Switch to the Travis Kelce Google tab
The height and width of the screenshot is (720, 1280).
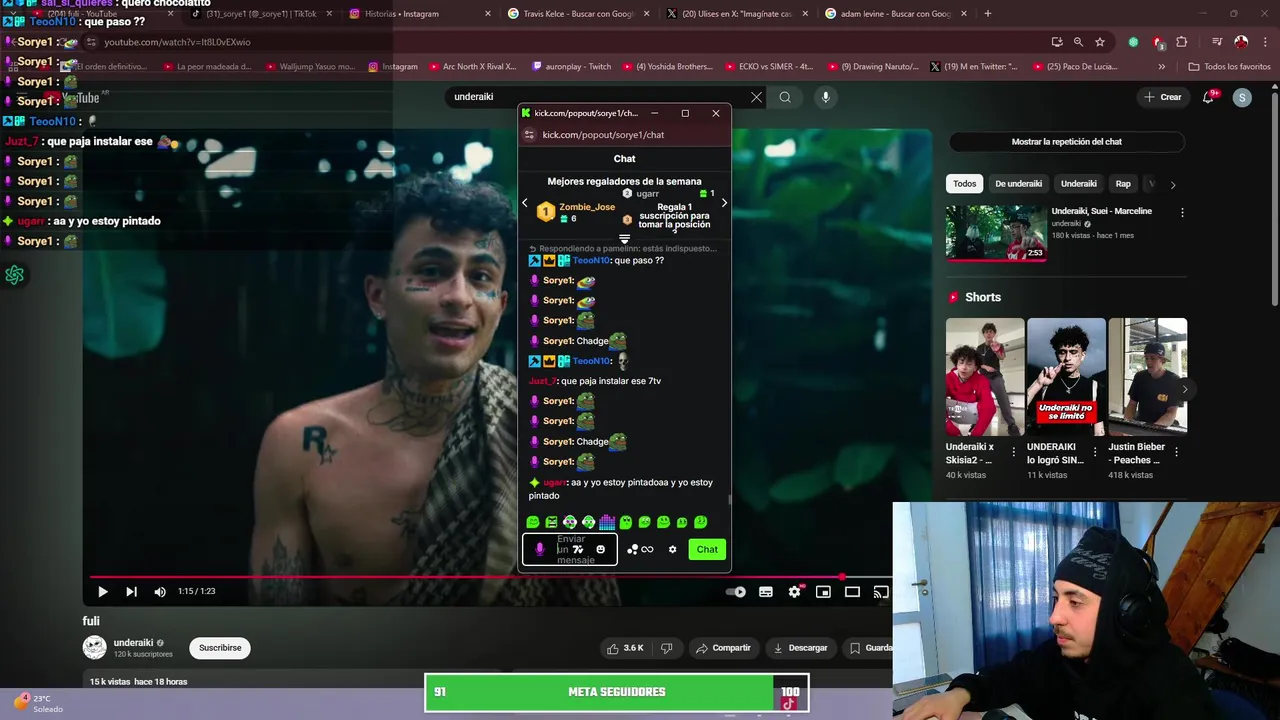point(578,14)
